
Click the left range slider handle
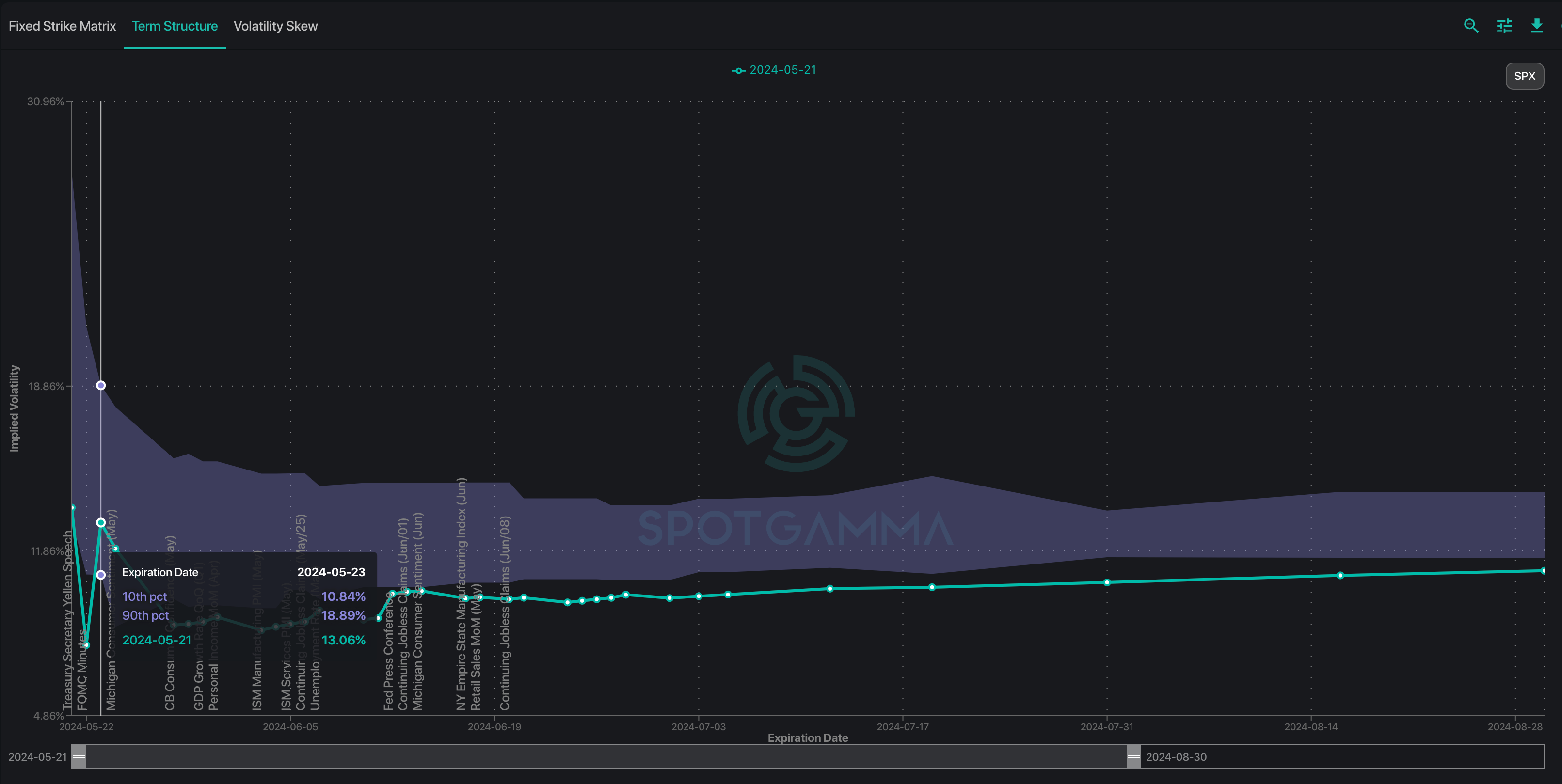click(x=79, y=757)
